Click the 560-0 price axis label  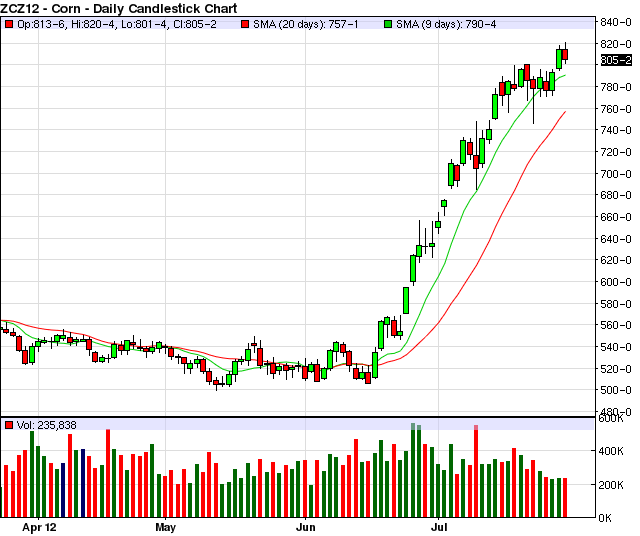616,325
